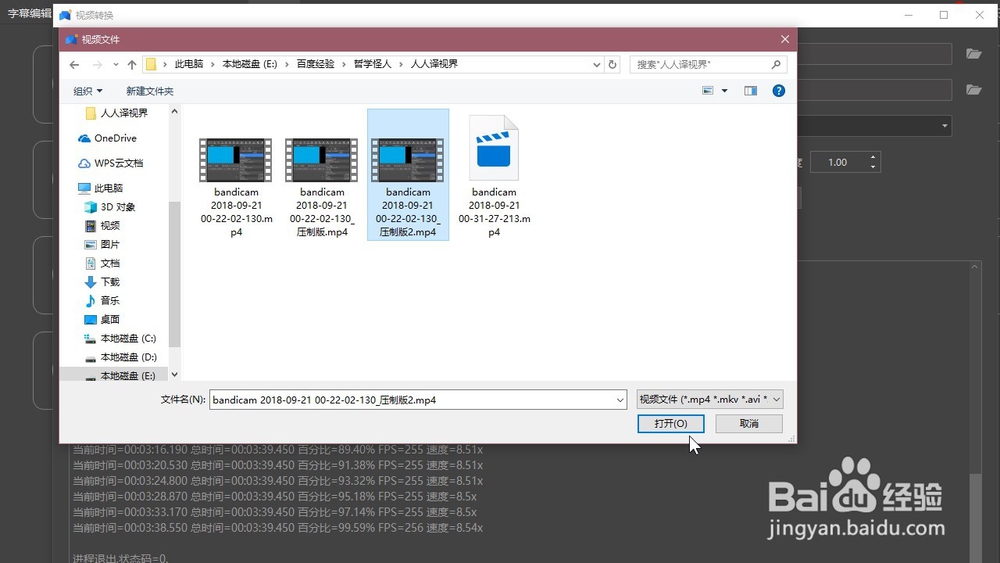Change the view layout icon
Screen dimensions: 1000x563
click(x=708, y=91)
